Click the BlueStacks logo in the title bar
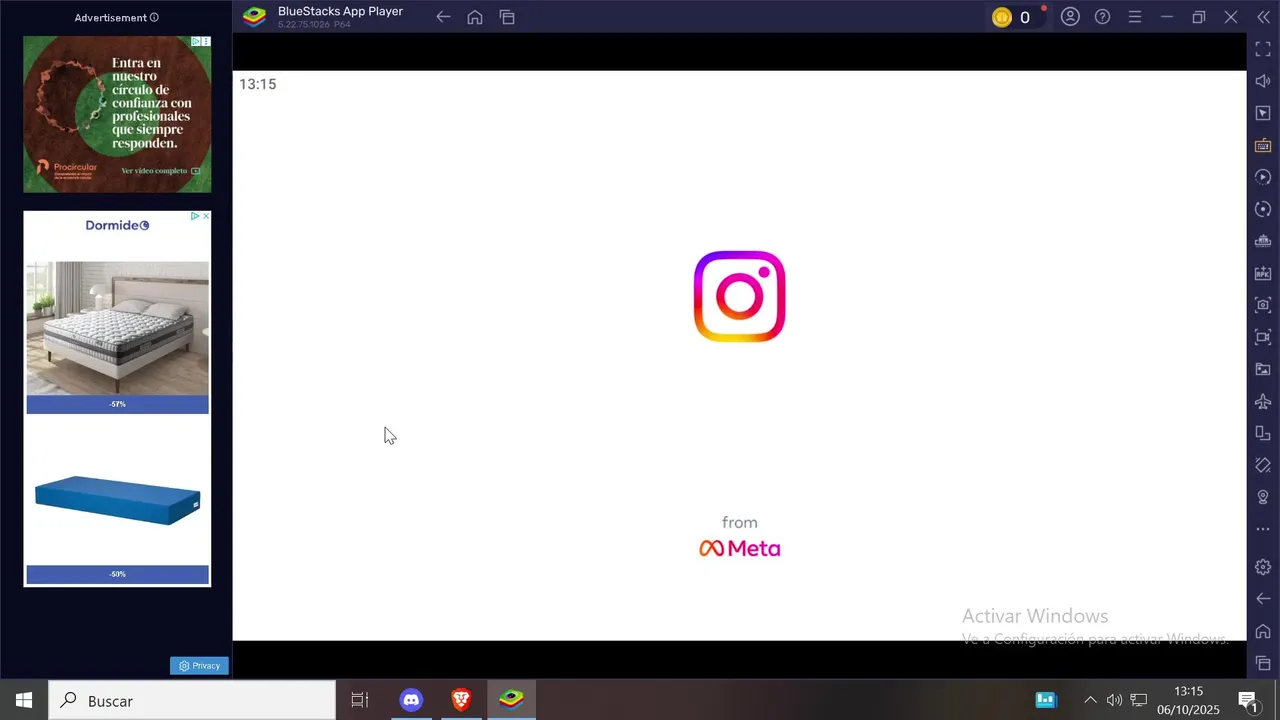This screenshot has width=1280, height=720. [x=255, y=17]
